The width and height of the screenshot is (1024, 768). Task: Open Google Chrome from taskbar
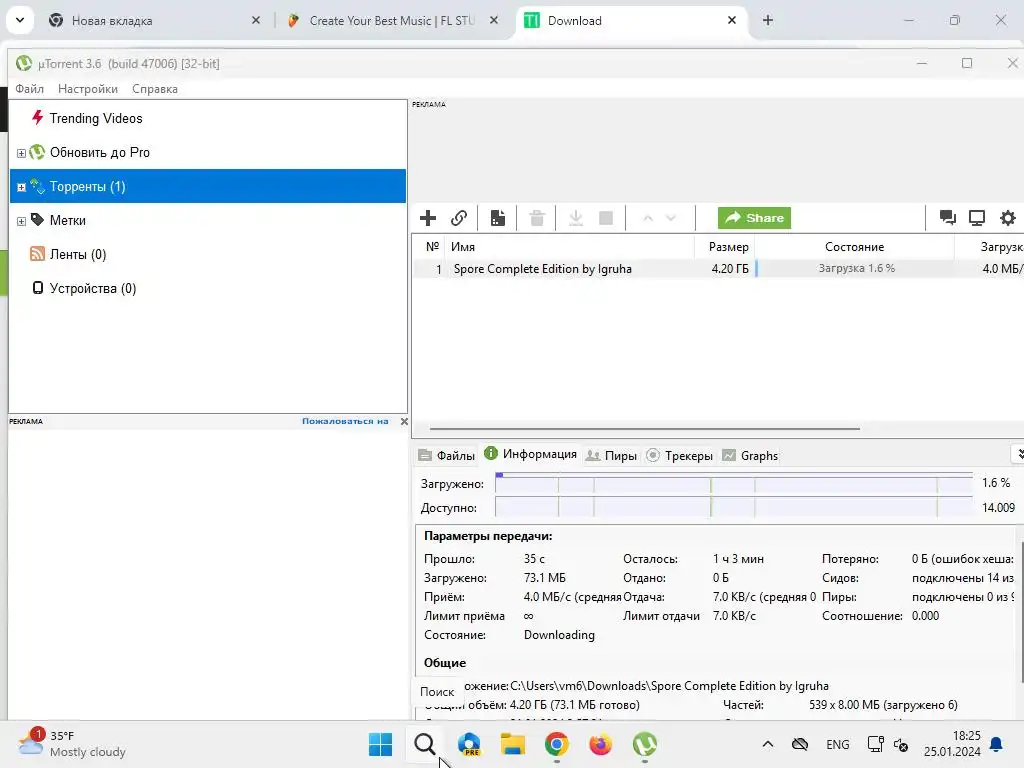pos(556,744)
